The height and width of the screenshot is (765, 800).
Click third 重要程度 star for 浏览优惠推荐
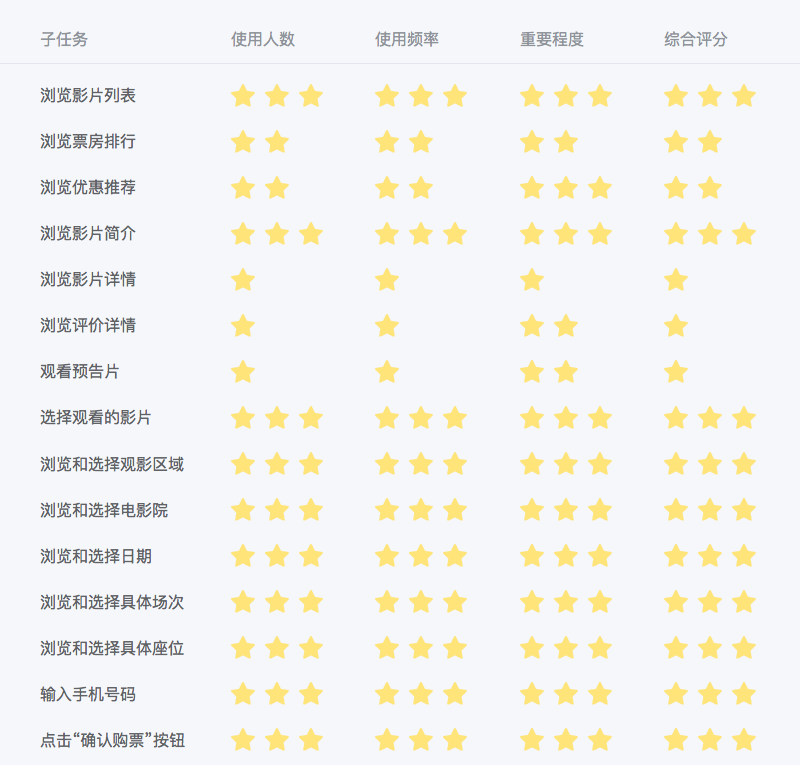click(599, 188)
